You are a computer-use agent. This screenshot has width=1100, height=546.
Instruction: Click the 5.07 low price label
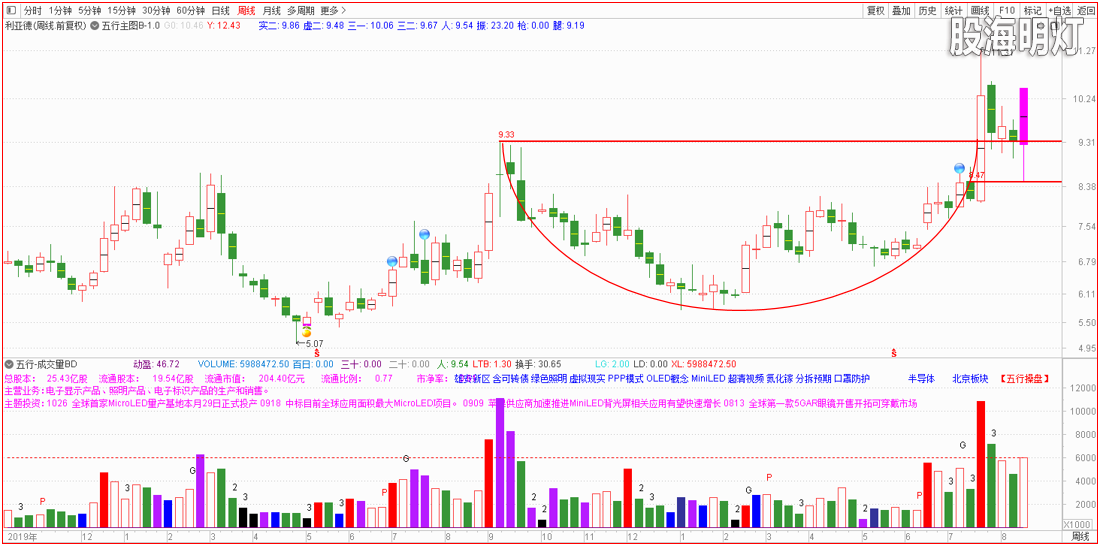(x=314, y=343)
